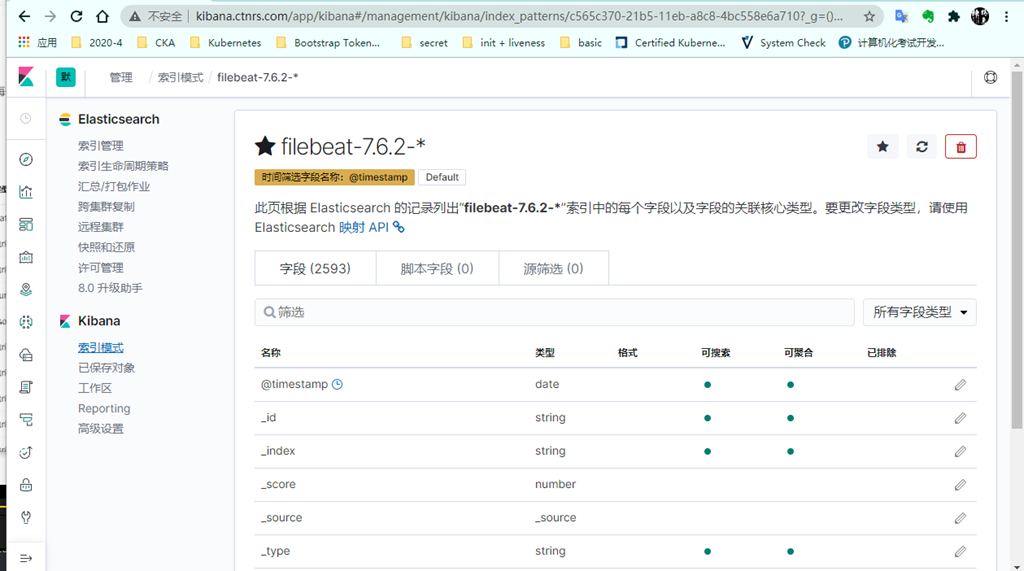This screenshot has width=1024, height=571.
Task: Open the System Check bookmark
Action: coord(783,42)
